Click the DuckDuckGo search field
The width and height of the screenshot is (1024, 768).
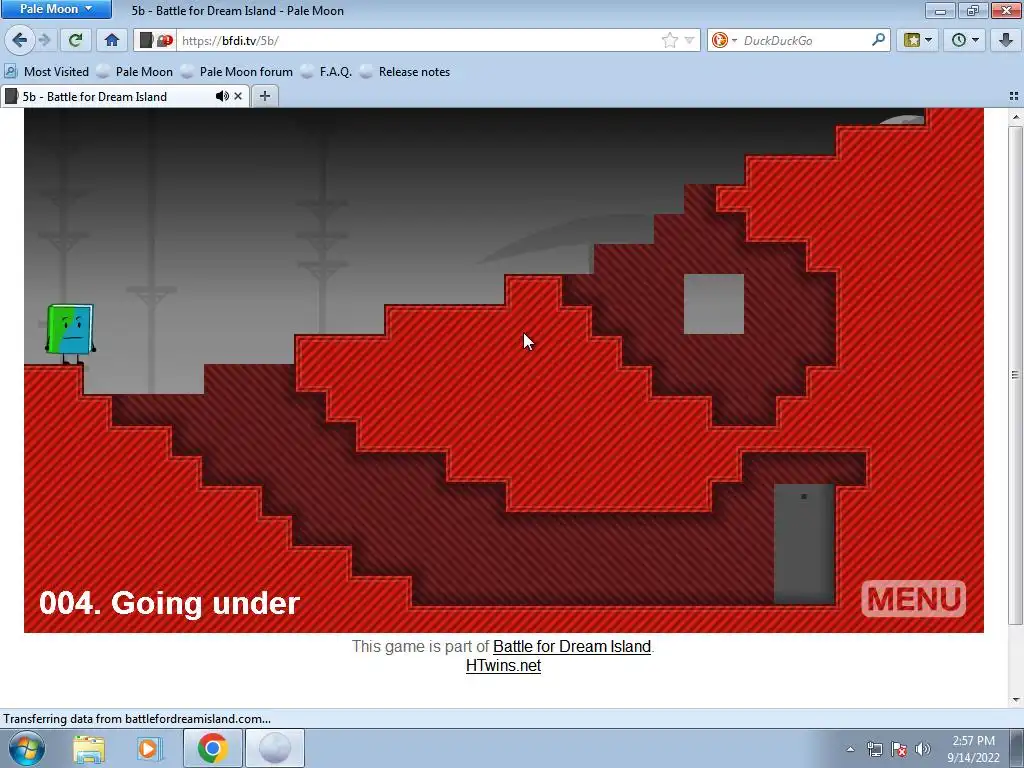coord(805,40)
